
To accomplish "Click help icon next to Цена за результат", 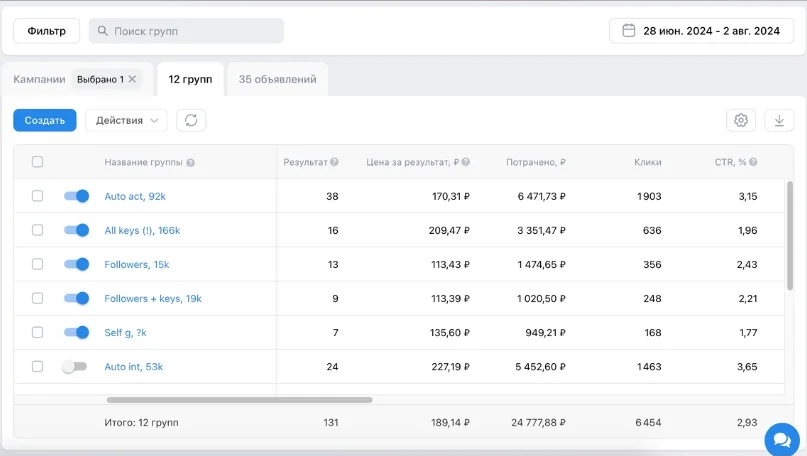I will click(466, 162).
